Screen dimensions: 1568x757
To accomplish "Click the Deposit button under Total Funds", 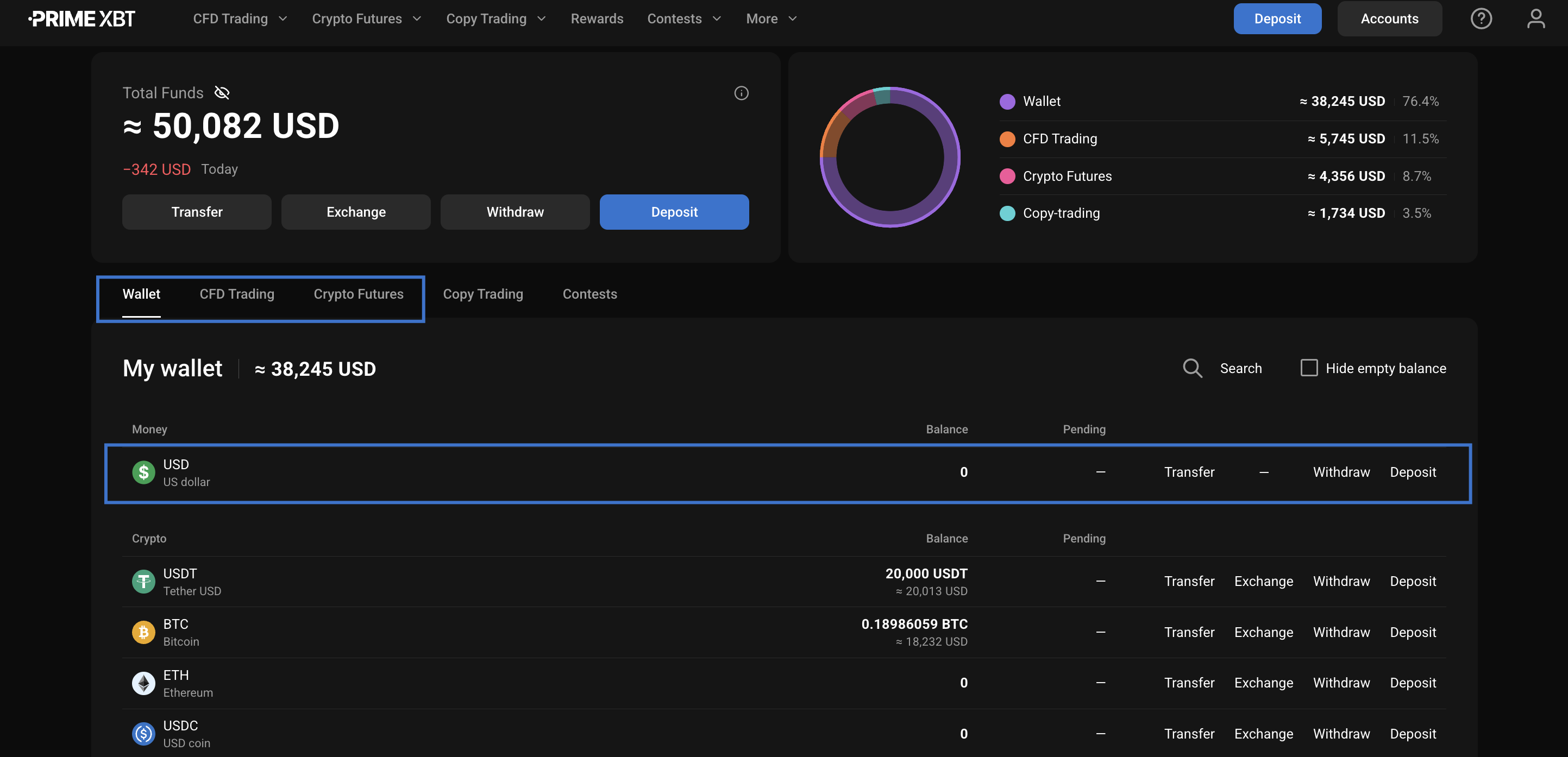I will click(674, 212).
